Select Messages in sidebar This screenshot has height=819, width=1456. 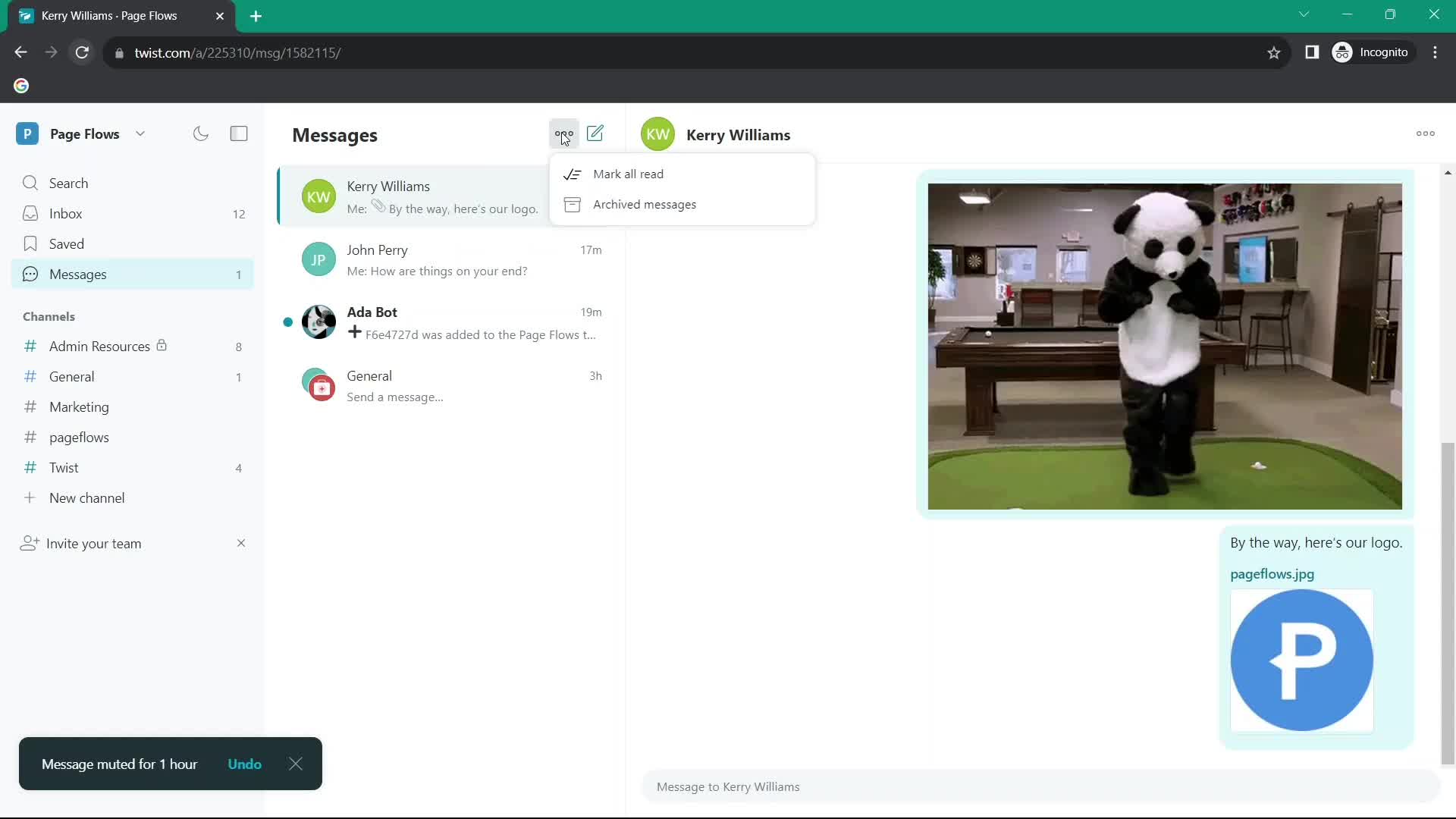[133, 274]
